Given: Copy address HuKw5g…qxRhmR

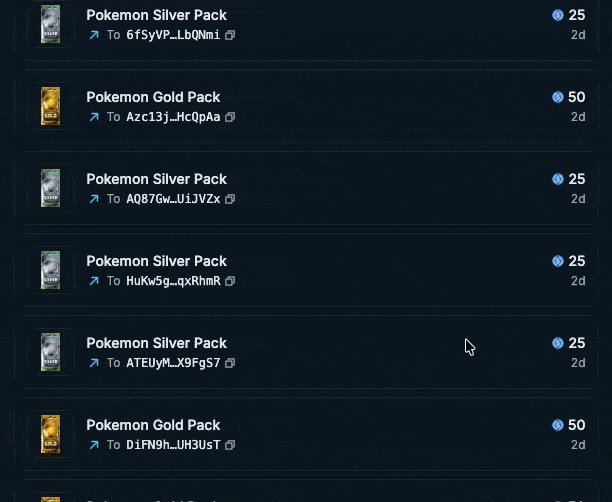Looking at the screenshot, I should tap(230, 281).
